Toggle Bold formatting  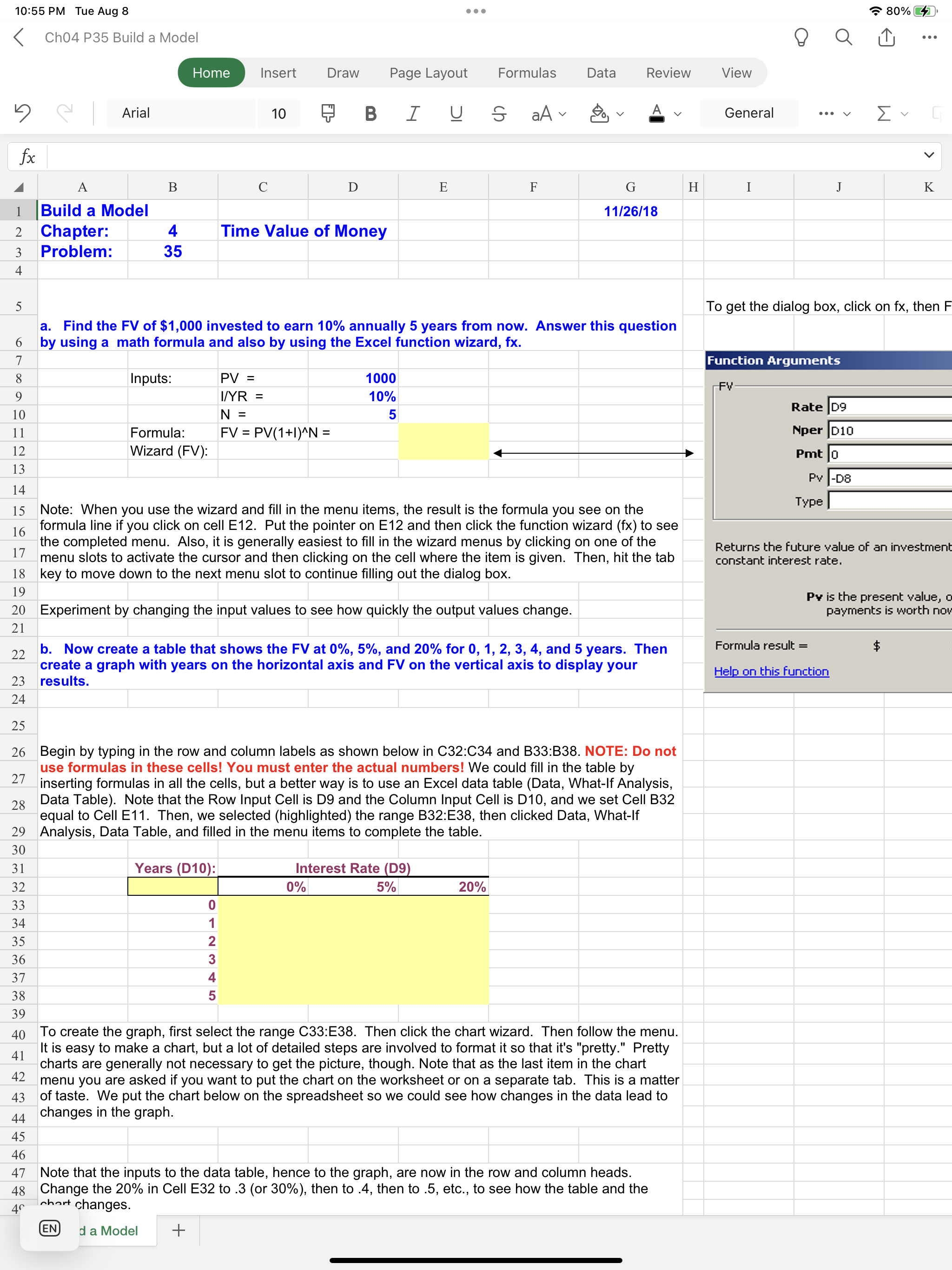click(x=370, y=113)
